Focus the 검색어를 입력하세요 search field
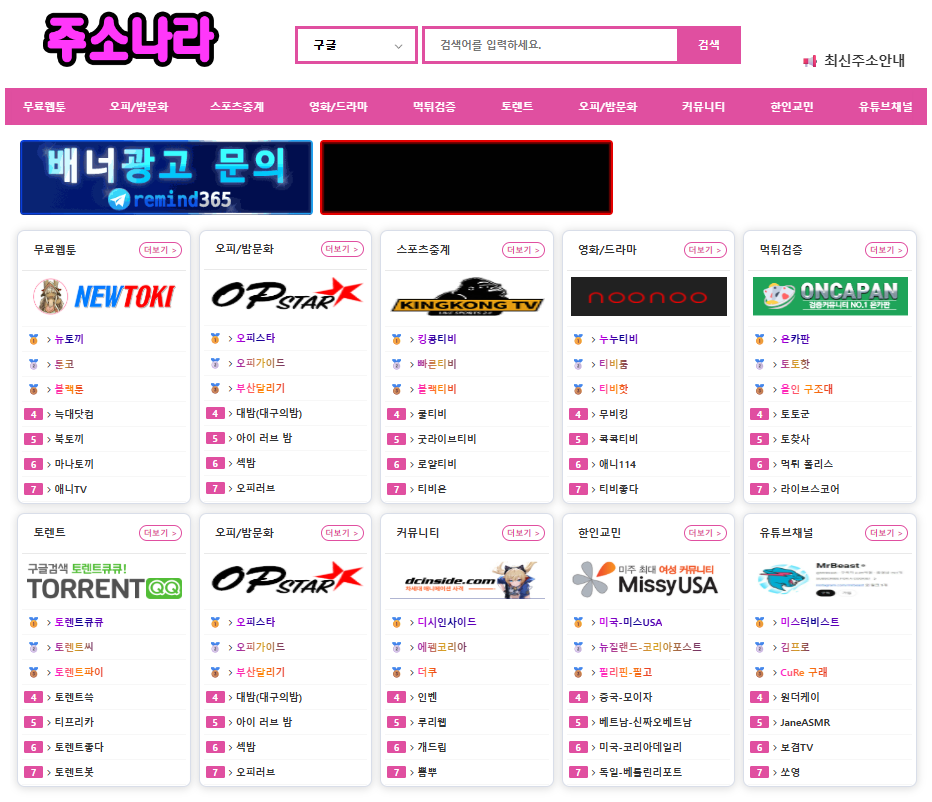This screenshot has width=932, height=802. click(x=550, y=45)
